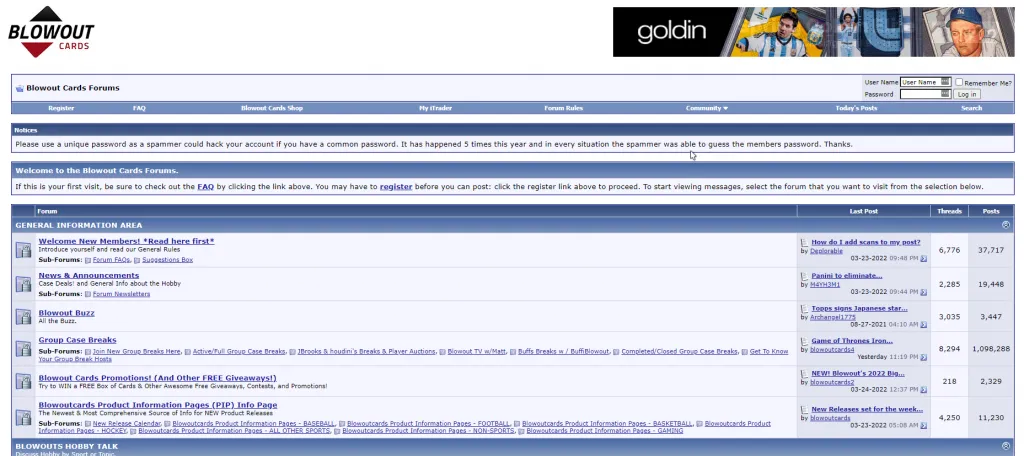Click the forum status icon beside Blowout Buzz
The image size is (1024, 456).
pos(24,317)
